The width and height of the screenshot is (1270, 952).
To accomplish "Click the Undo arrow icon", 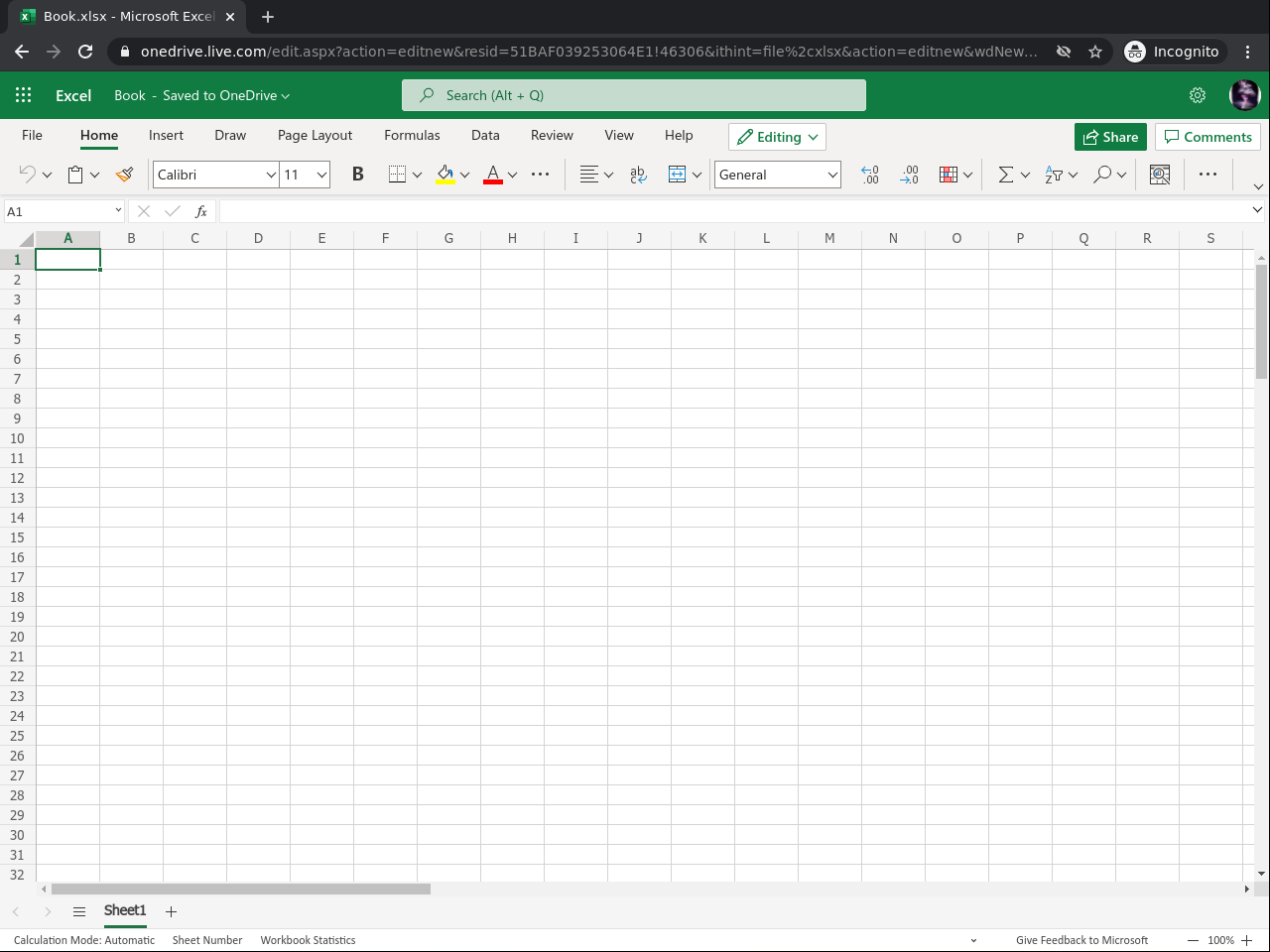I will (27, 175).
